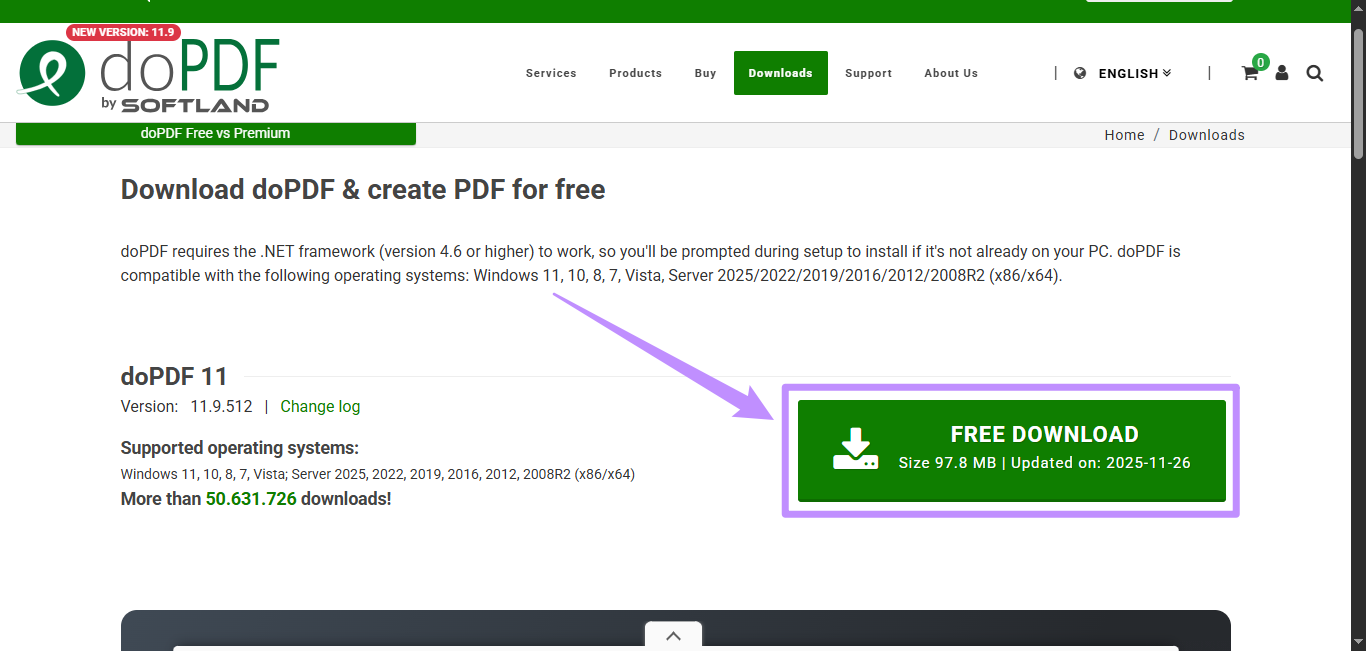Click the search magnifier icon

(x=1315, y=73)
